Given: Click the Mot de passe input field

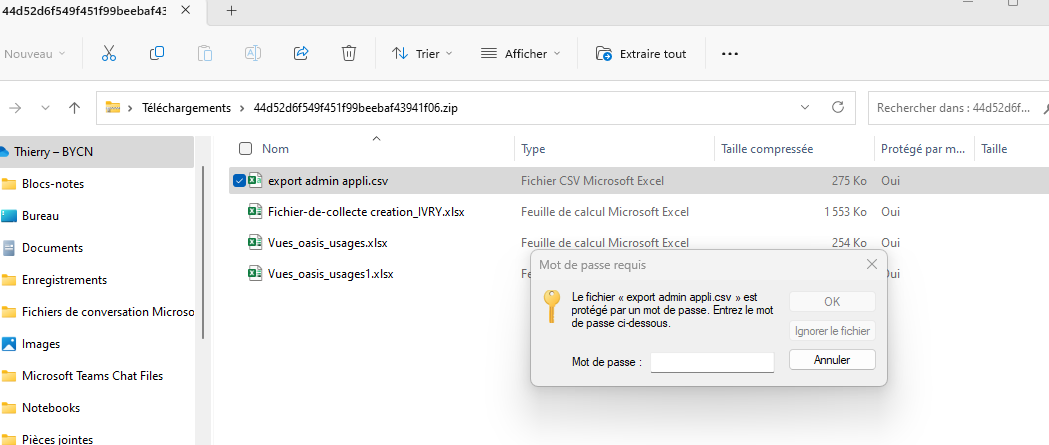Looking at the screenshot, I should pos(712,362).
